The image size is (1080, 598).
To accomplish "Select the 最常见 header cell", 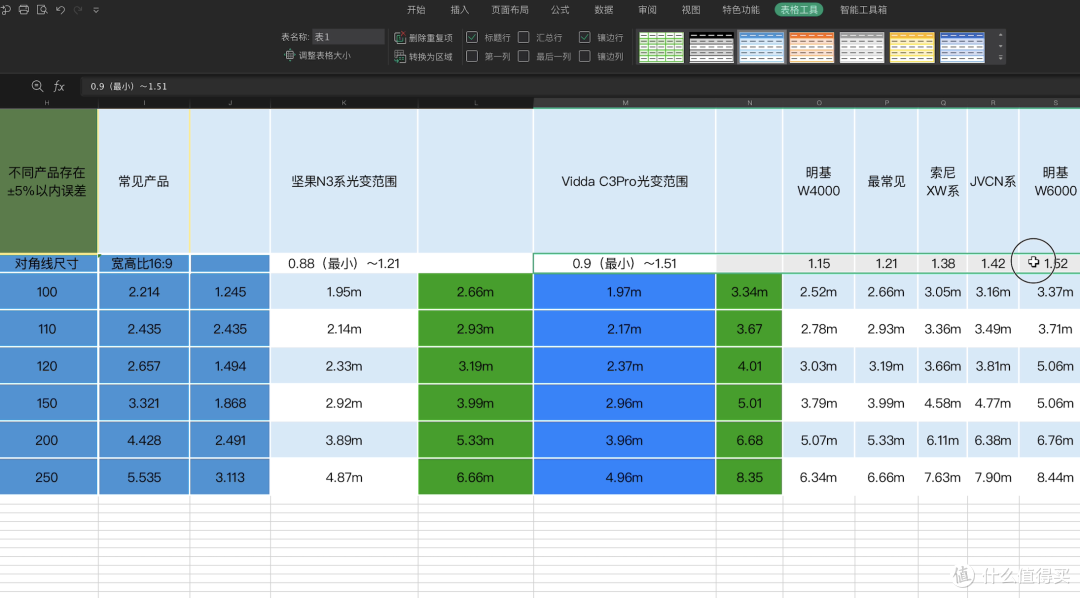I will pos(886,181).
